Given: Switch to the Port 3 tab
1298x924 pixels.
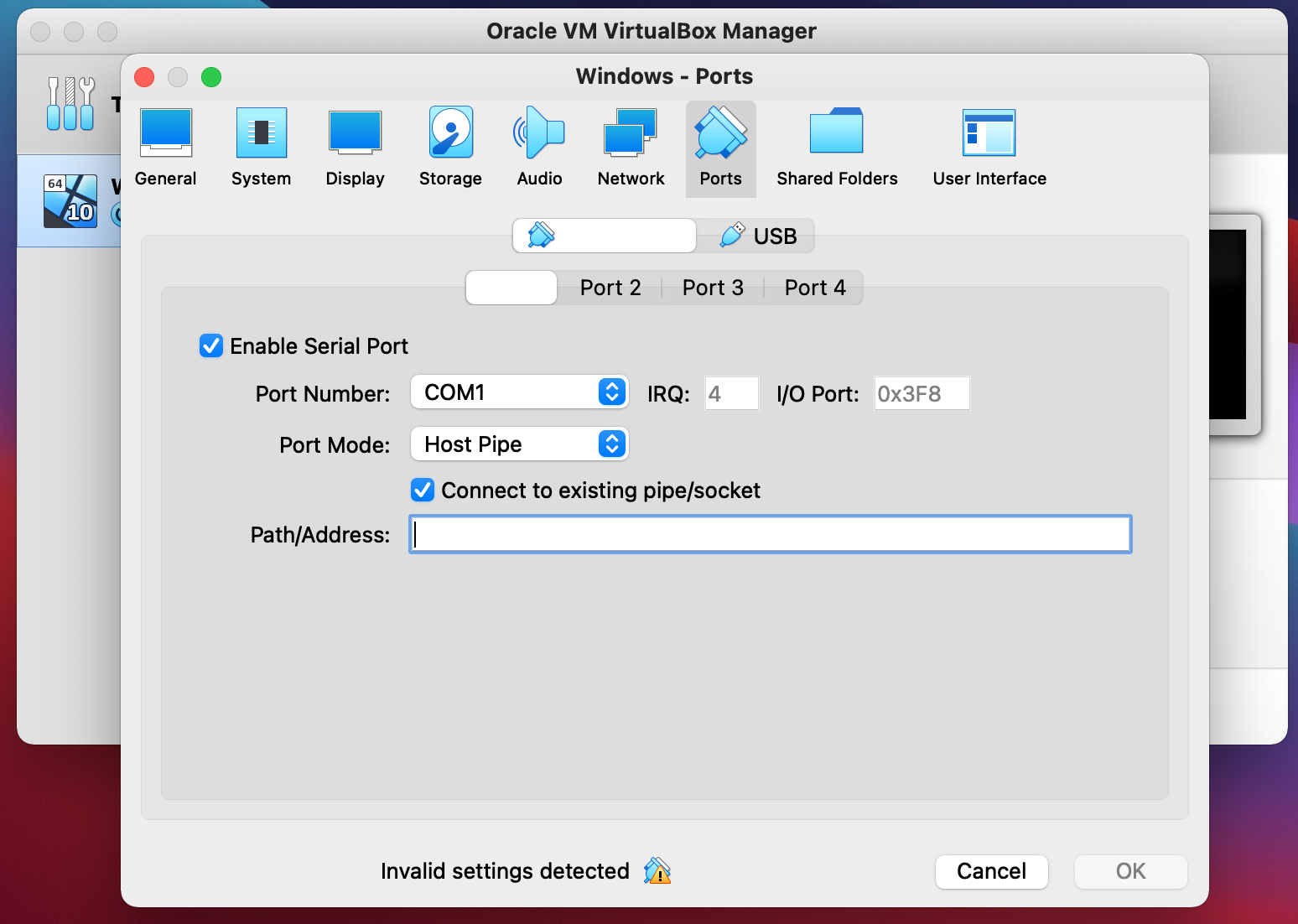Looking at the screenshot, I should pyautogui.click(x=713, y=288).
